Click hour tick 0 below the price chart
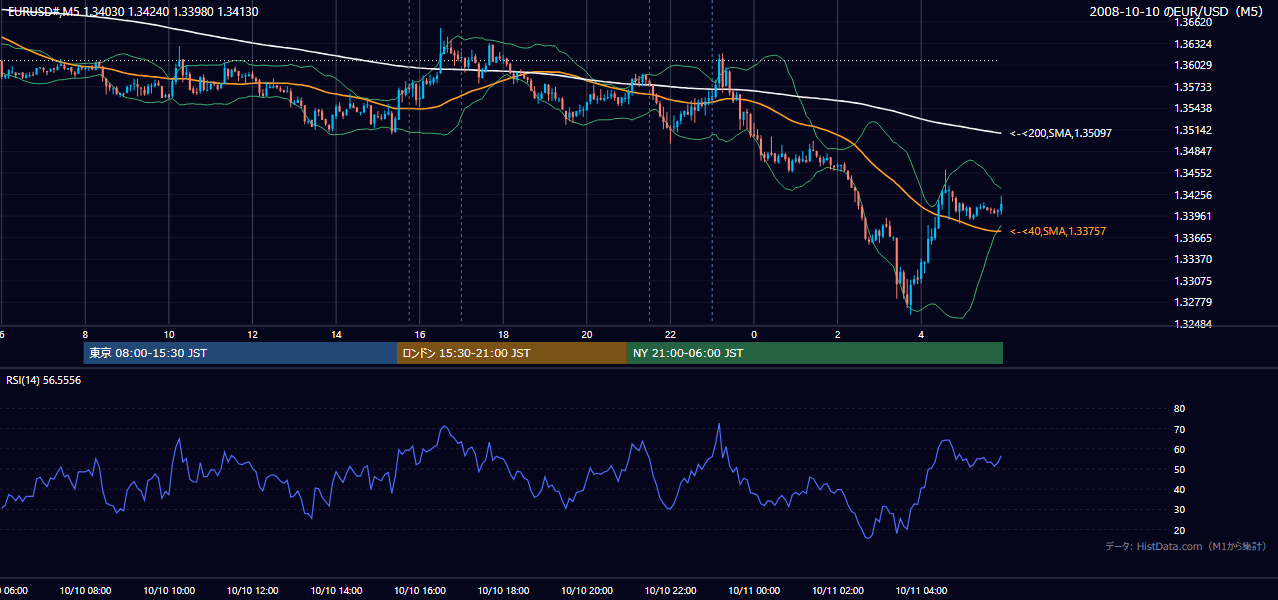This screenshot has width=1278, height=600. click(x=754, y=334)
